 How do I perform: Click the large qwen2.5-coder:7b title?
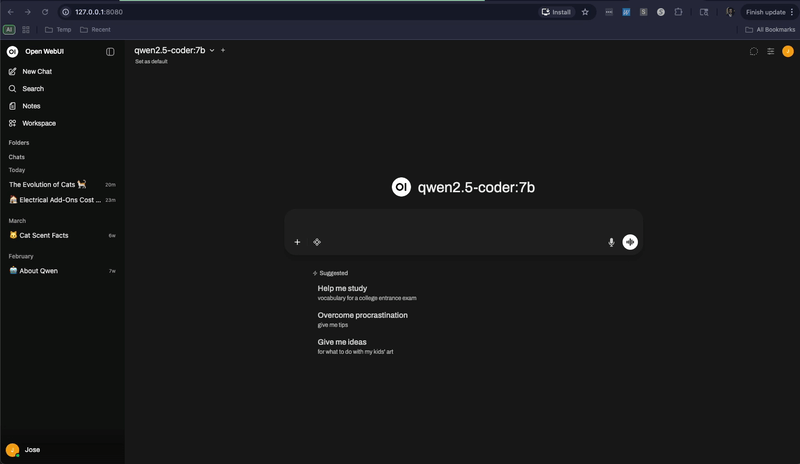[477, 187]
